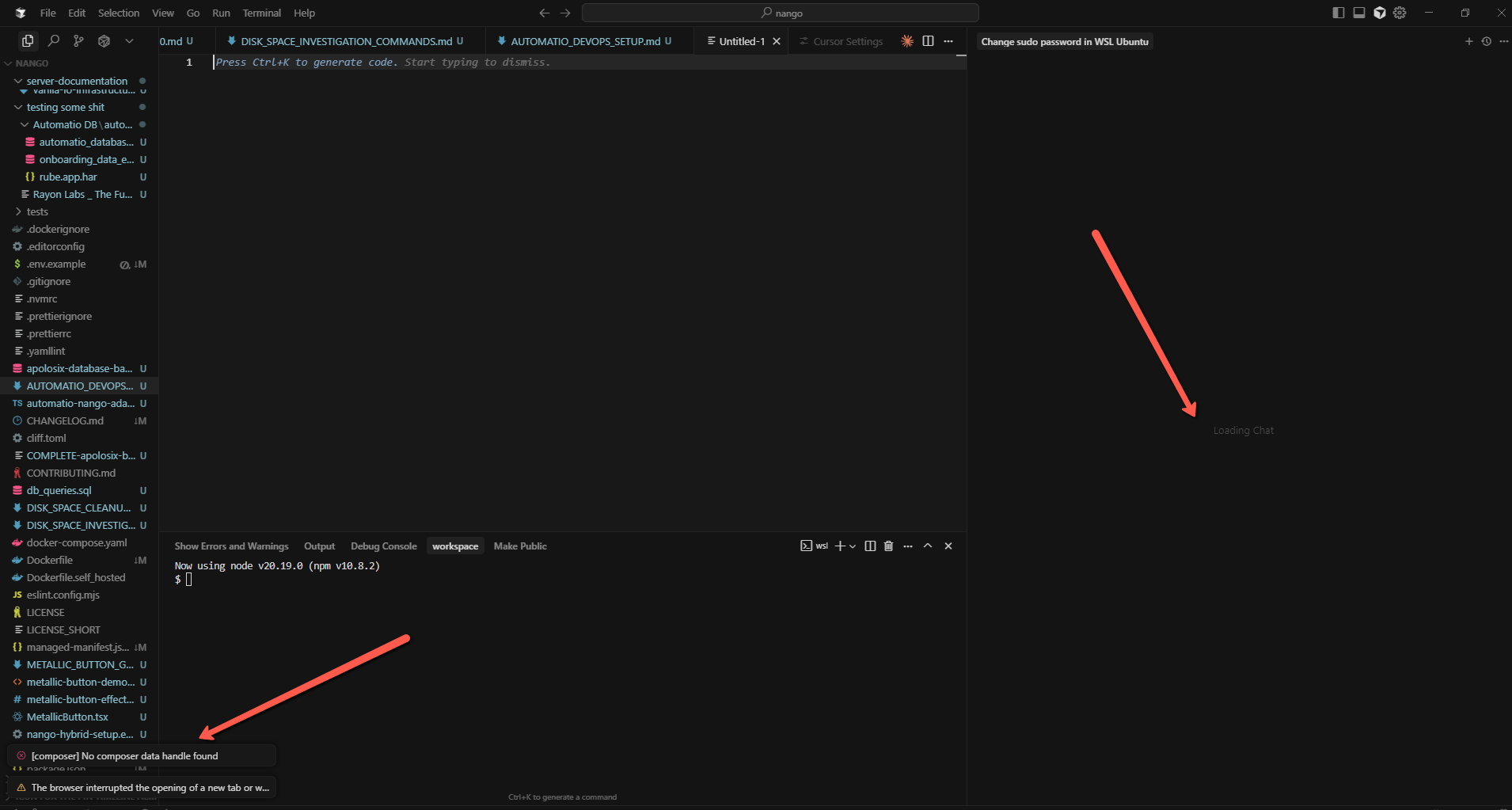
Task: Open terminal panel More Actions ellipsis
Action: coord(908,546)
